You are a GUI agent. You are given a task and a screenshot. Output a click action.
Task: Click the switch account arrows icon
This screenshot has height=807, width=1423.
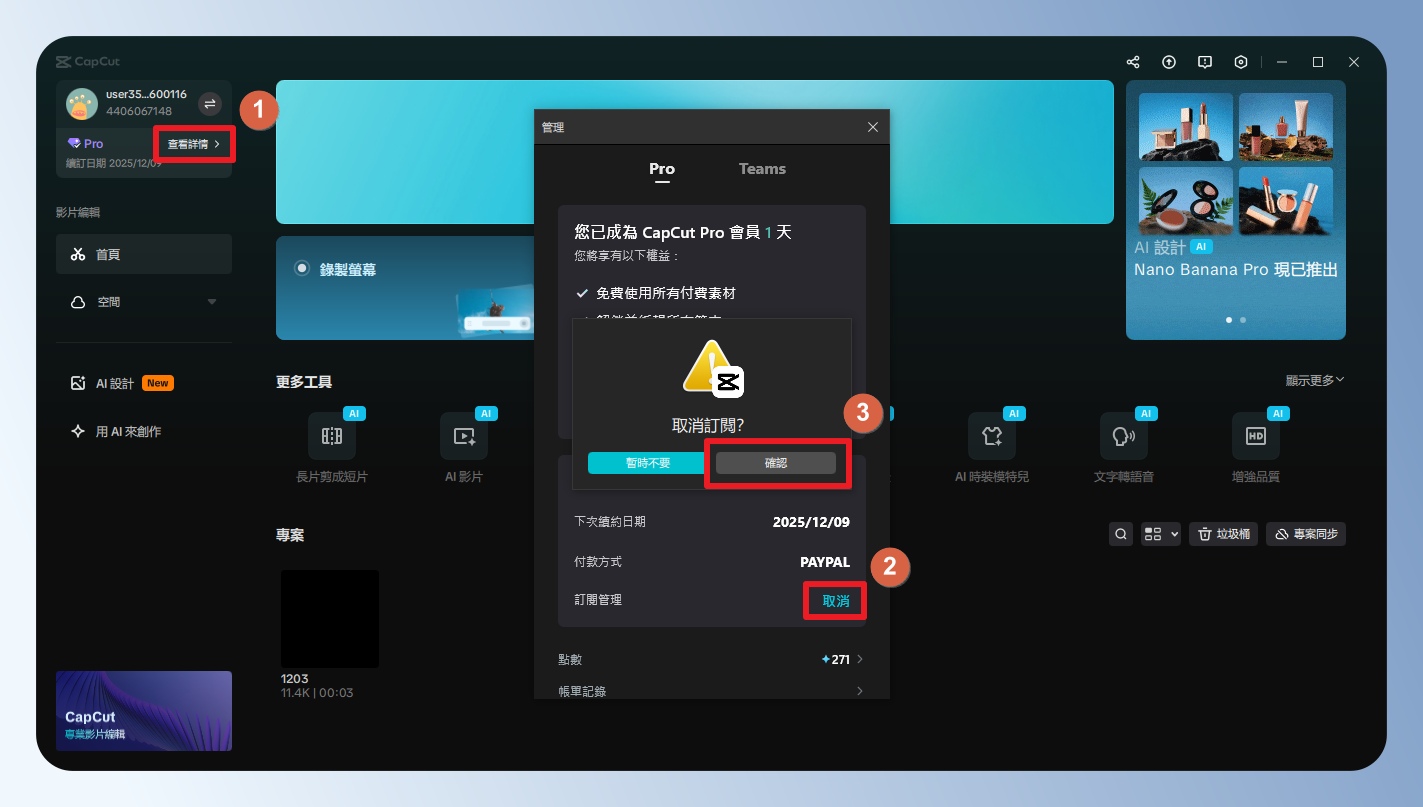click(x=209, y=103)
